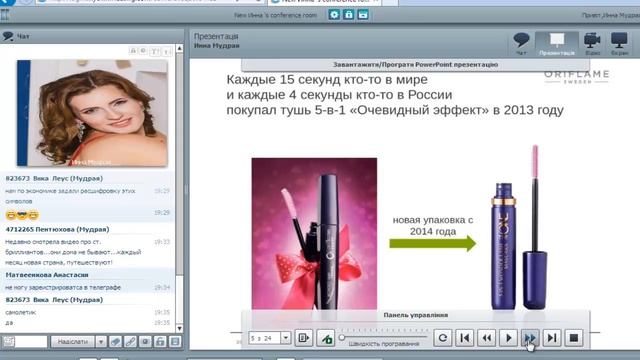Click the chat message input field

tap(31, 342)
